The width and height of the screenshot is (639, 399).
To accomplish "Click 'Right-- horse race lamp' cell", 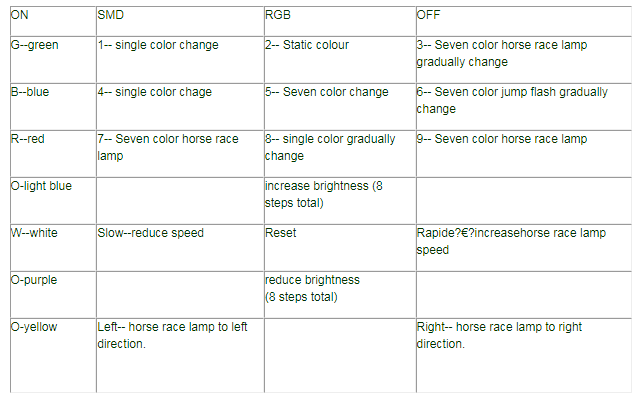I will click(x=524, y=355).
